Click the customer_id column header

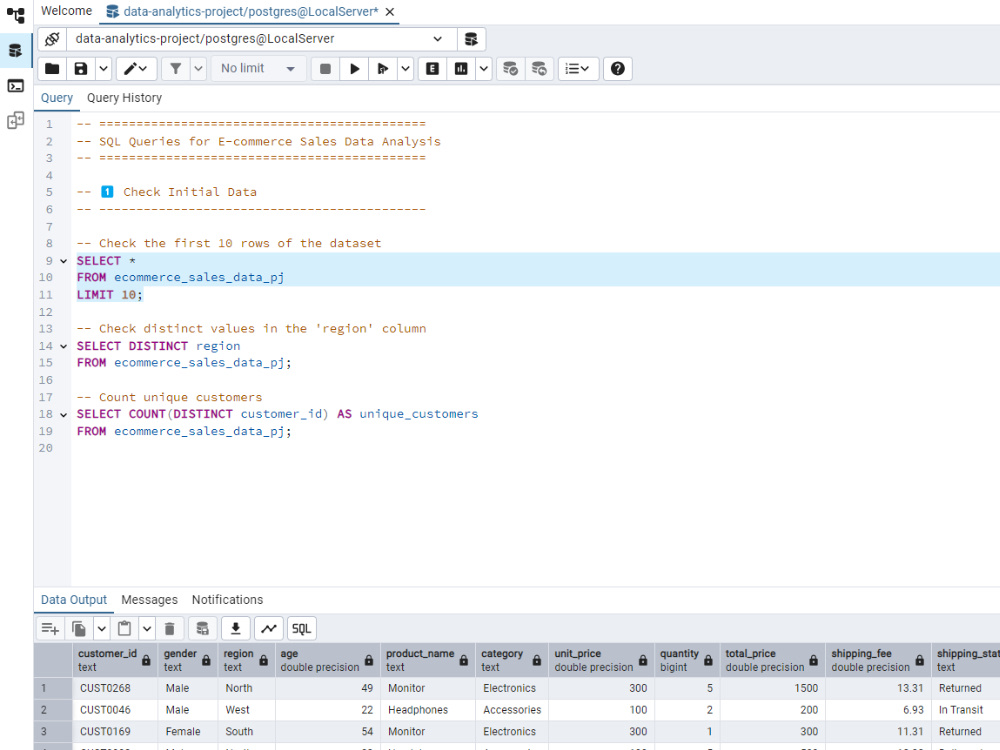[114, 660]
